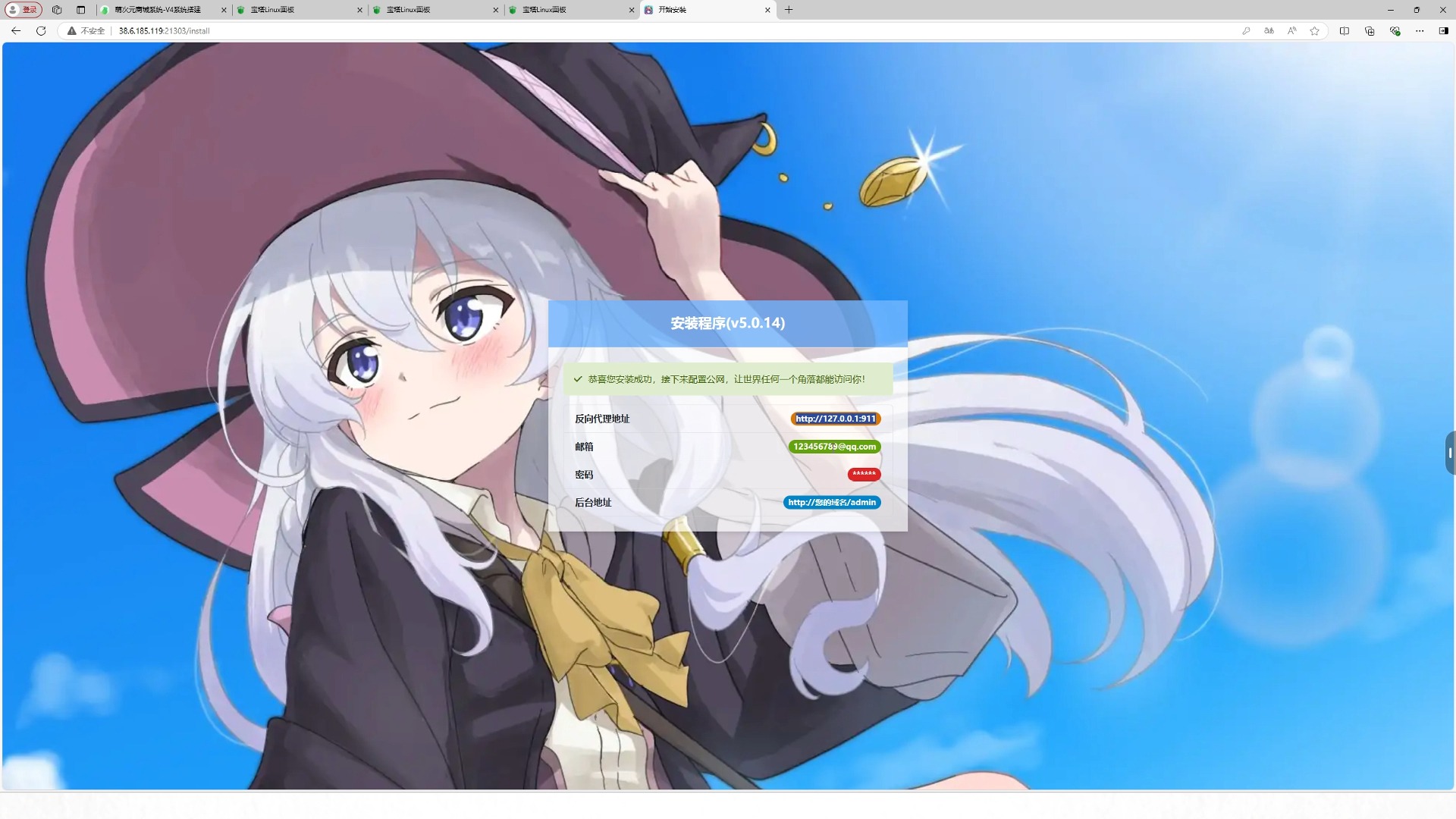Click the 后台地址 label

coord(593,503)
